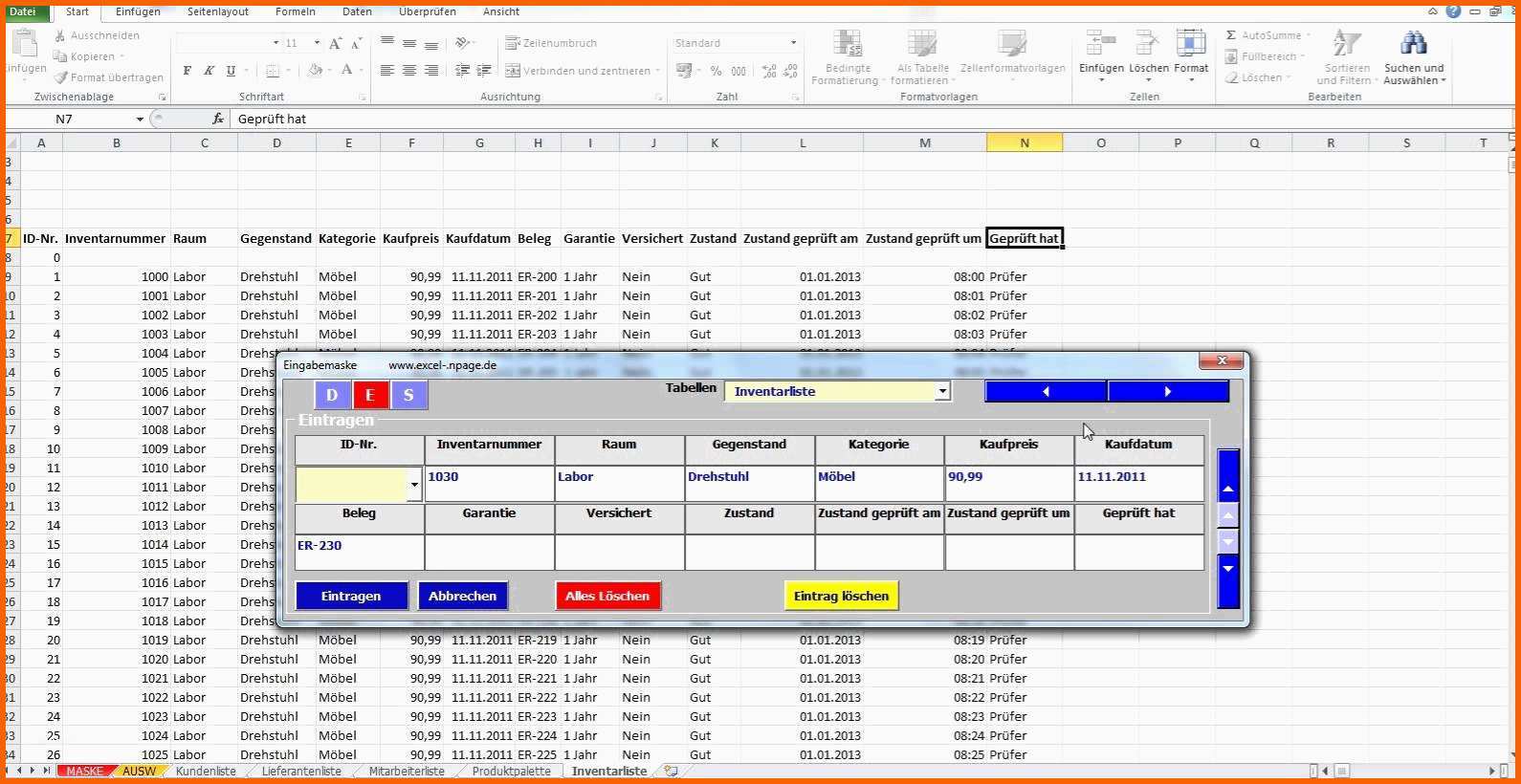The image size is (1521, 784).
Task: Click the percent number format icon
Action: [716, 71]
